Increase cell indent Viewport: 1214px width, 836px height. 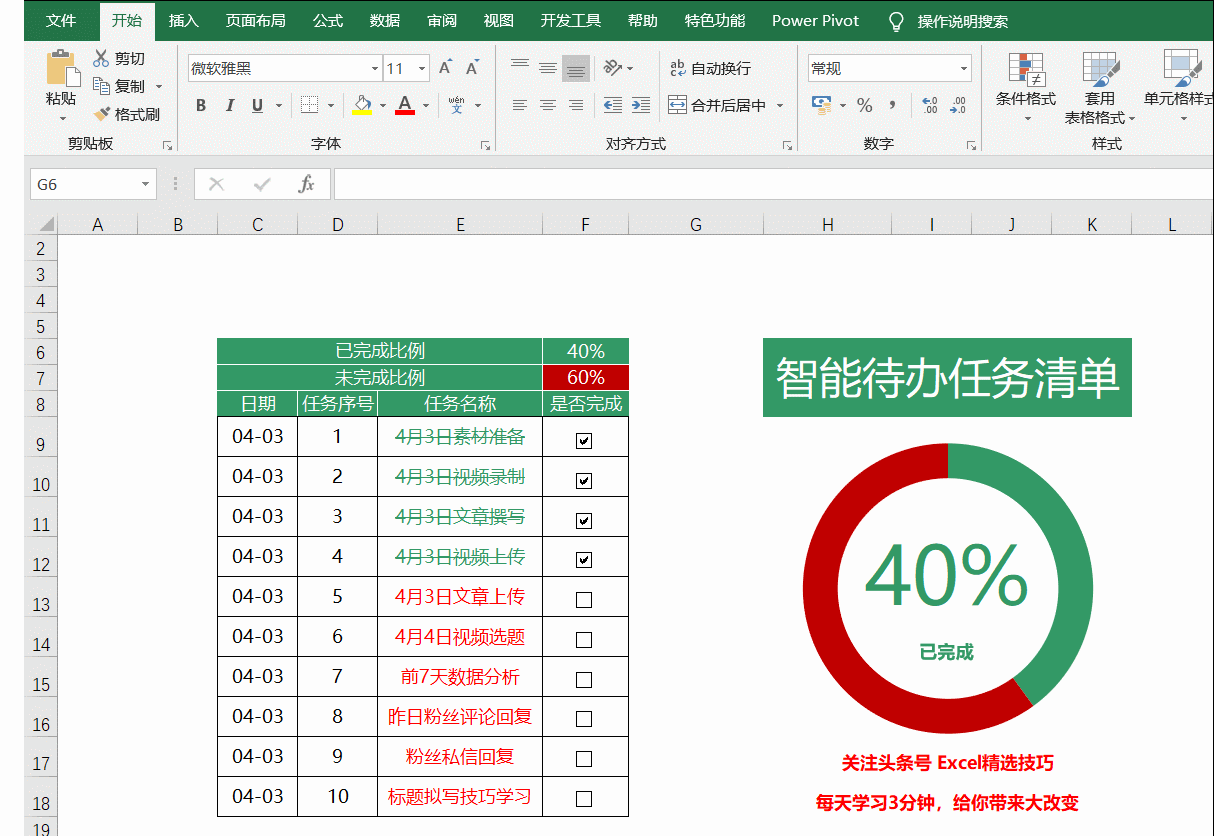tap(641, 105)
